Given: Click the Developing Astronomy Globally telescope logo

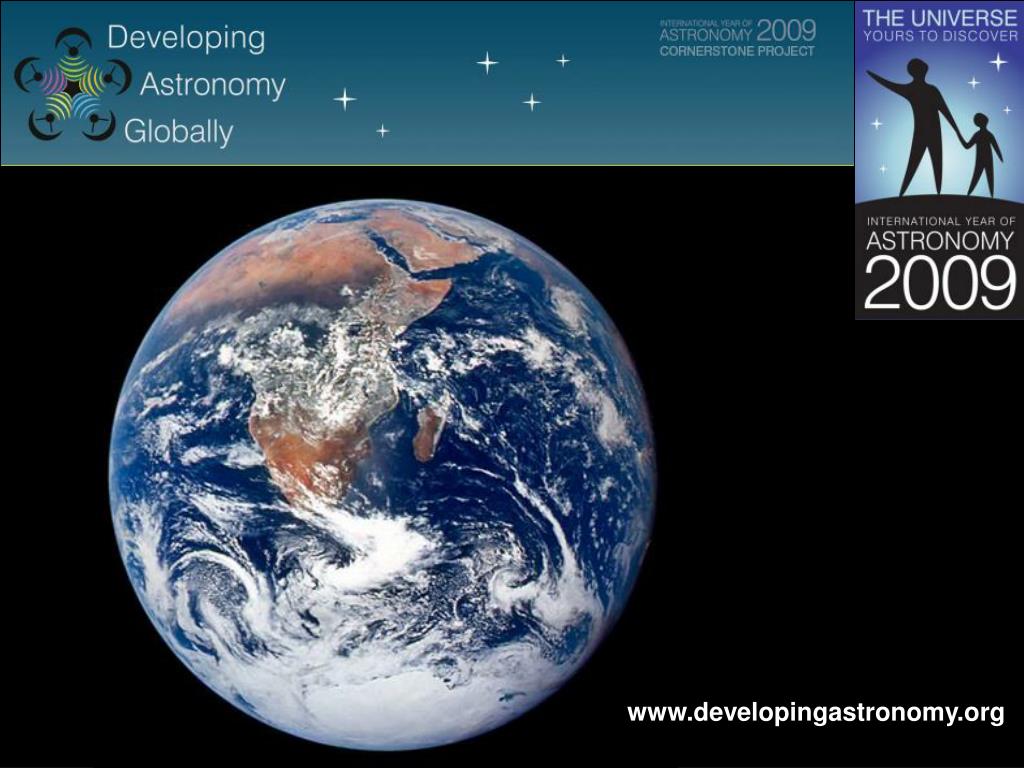Looking at the screenshot, I should point(73,85).
